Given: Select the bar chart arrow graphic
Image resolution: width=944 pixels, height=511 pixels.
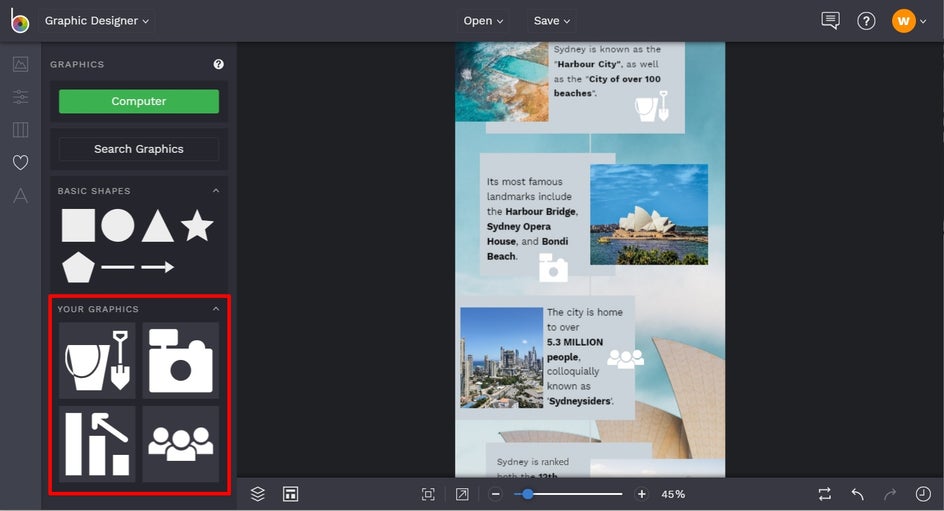Looking at the screenshot, I should 97,444.
